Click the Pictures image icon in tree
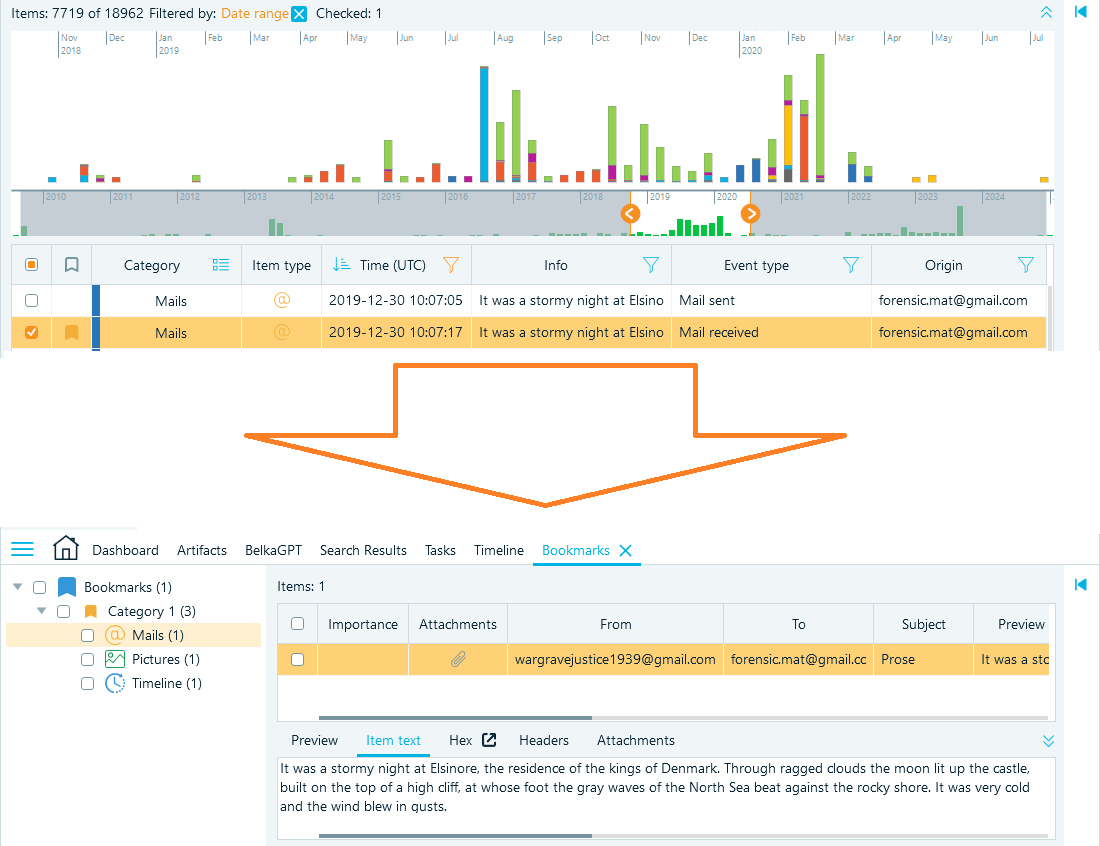Screen dimensions: 1100x846 click(x=115, y=659)
